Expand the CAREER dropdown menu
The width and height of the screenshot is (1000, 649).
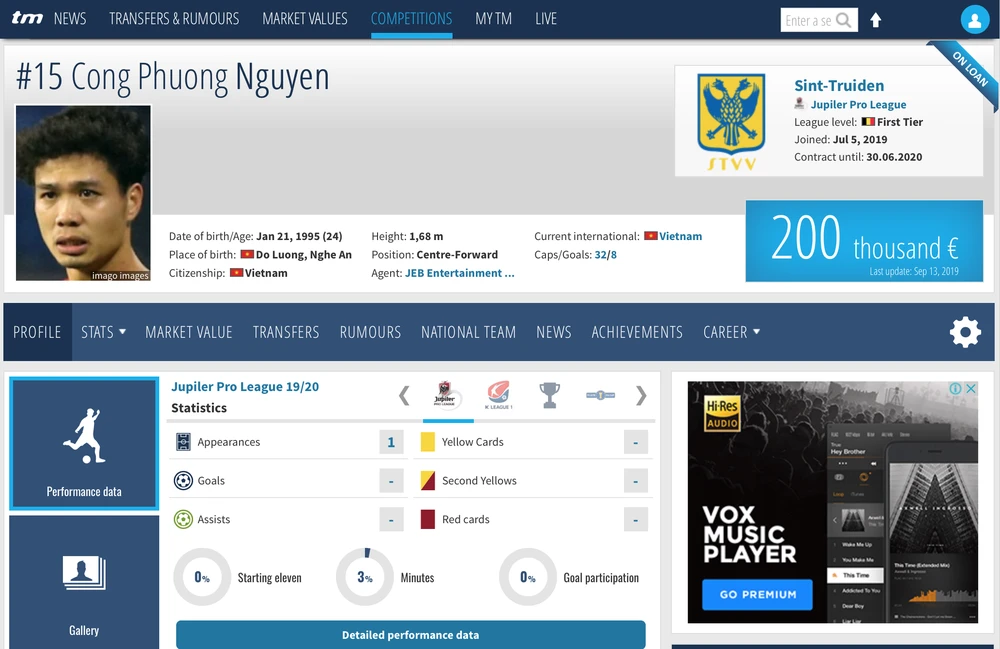[731, 332]
